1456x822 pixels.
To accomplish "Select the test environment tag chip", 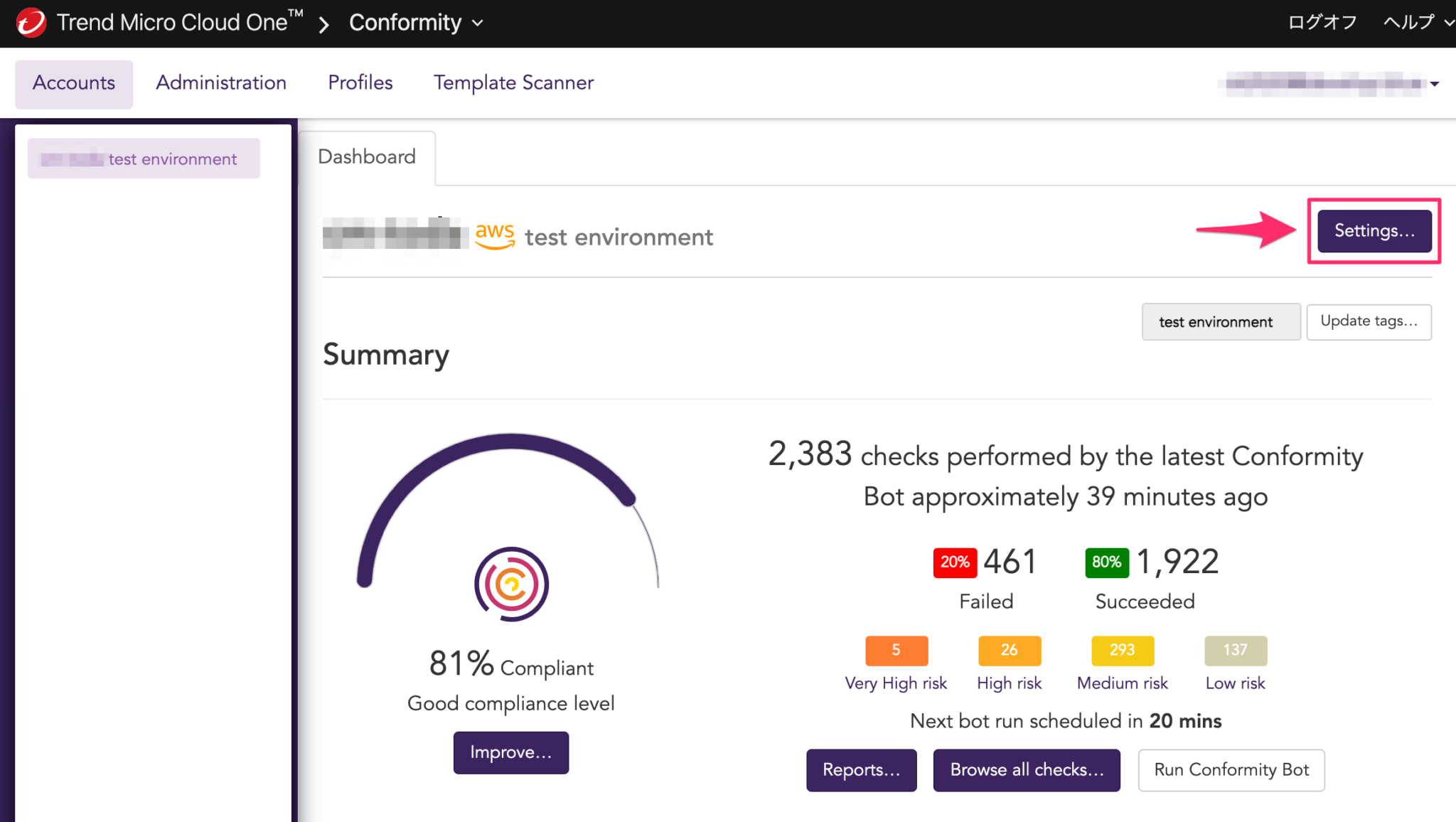I will (x=1221, y=321).
